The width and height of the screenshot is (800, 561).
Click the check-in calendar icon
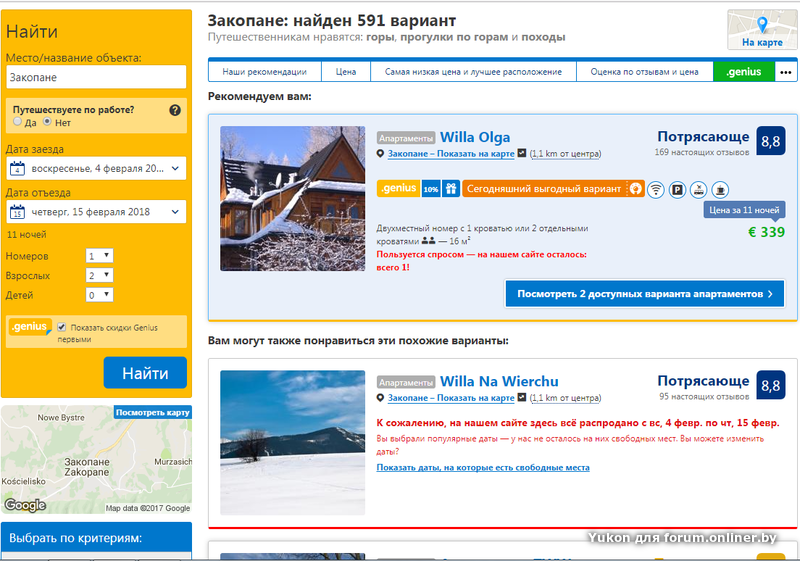point(17,168)
